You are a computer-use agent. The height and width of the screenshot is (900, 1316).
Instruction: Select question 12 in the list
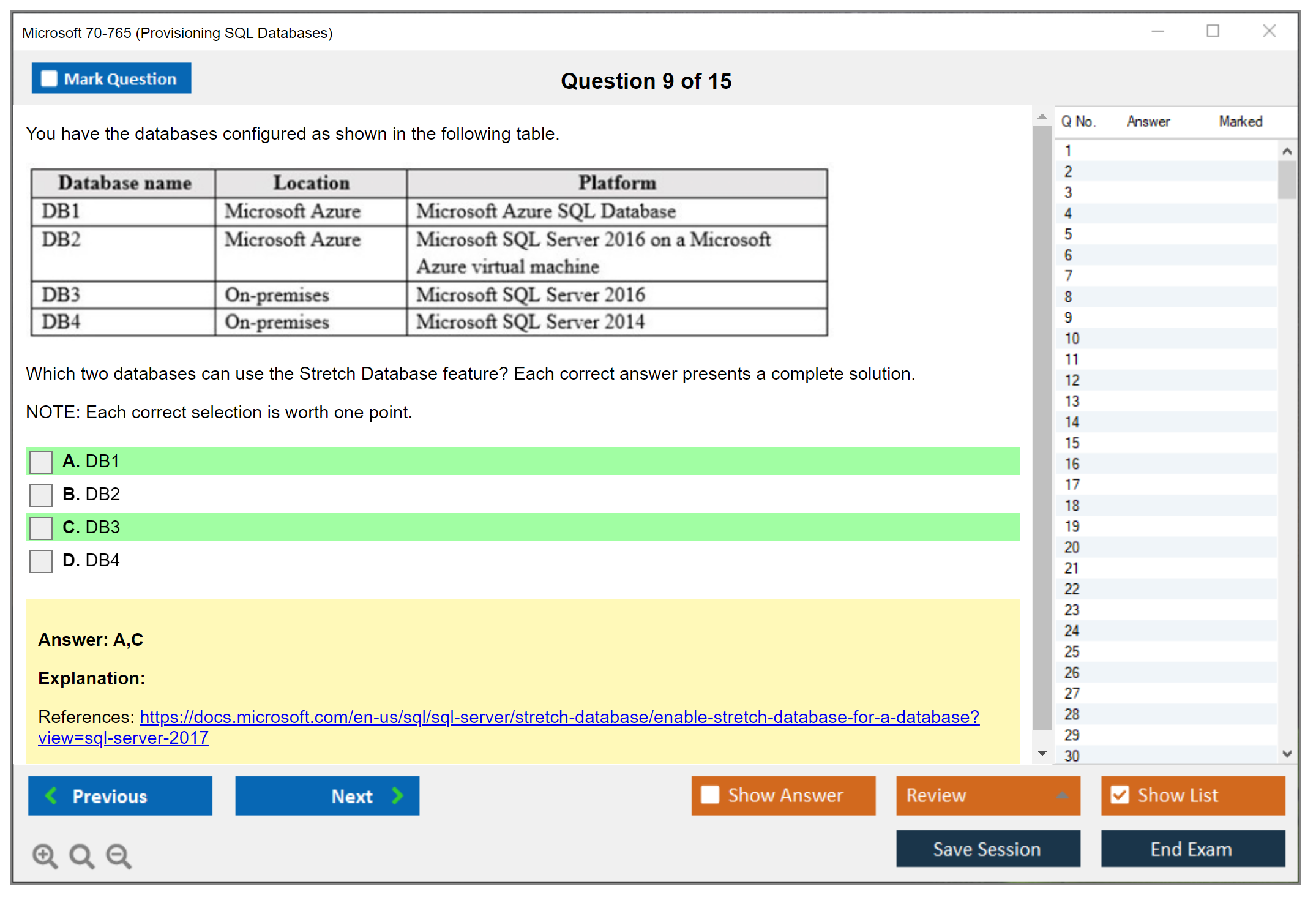coord(1072,380)
